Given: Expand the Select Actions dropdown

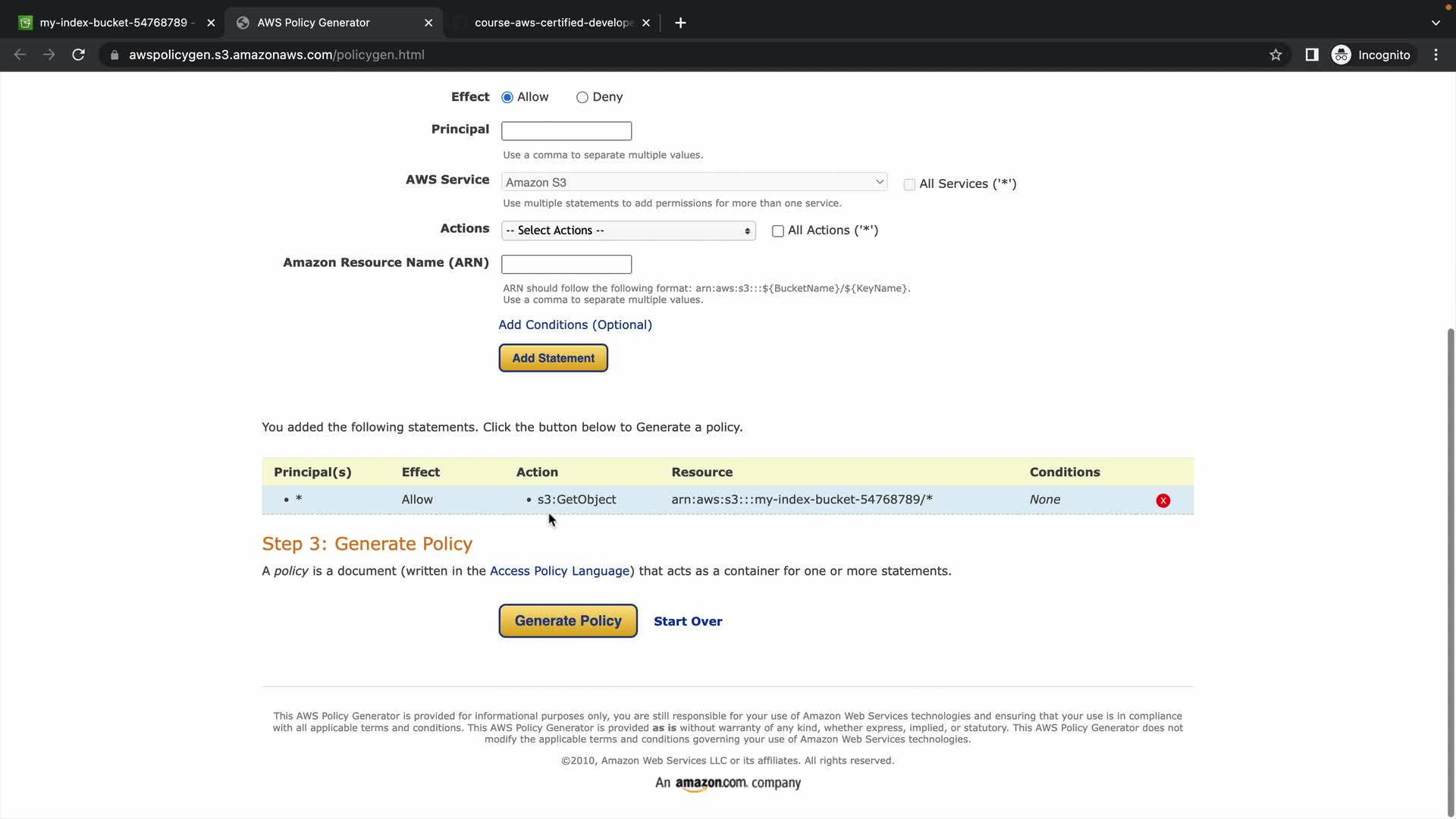Looking at the screenshot, I should click(628, 231).
